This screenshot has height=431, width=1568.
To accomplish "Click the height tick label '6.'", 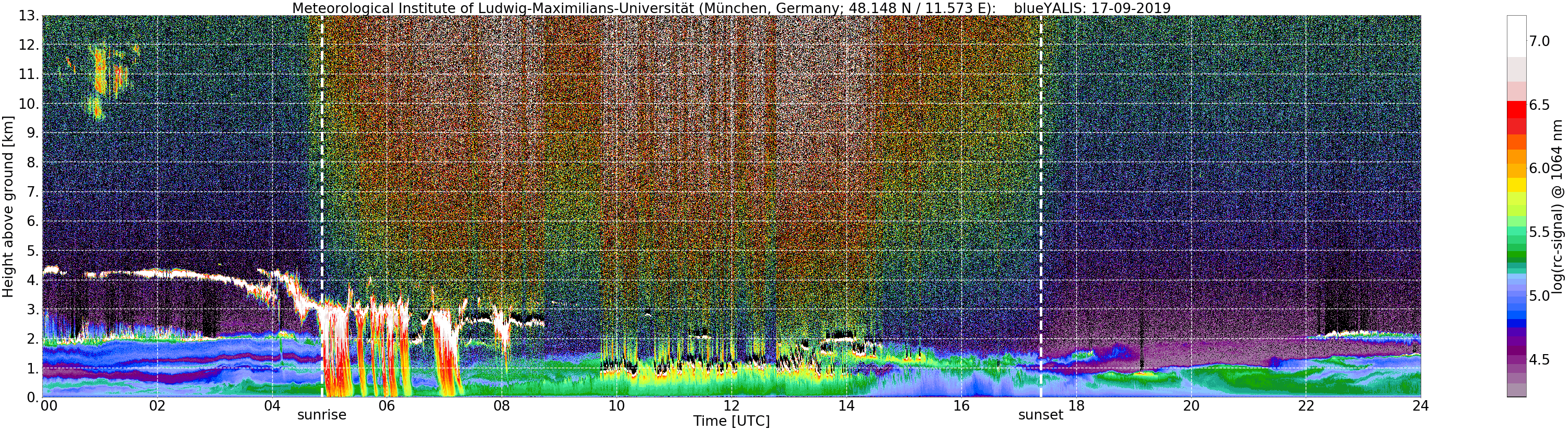I will pyautogui.click(x=33, y=221).
